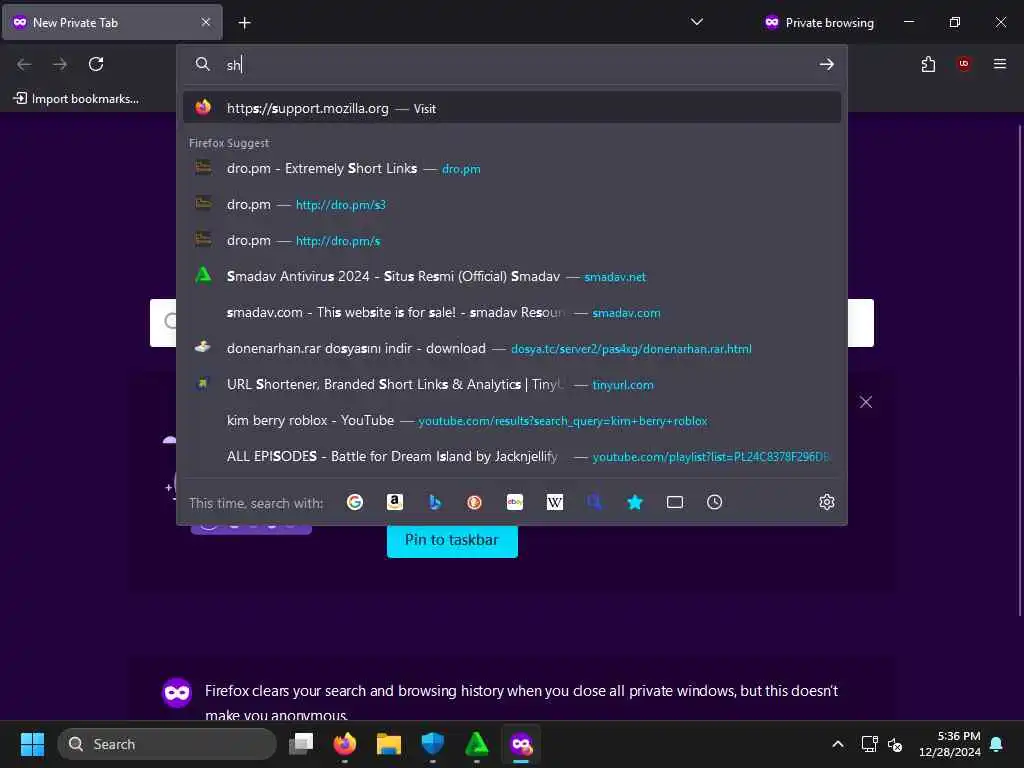Image resolution: width=1024 pixels, height=768 pixels.
Task: Click the Back navigation arrow
Action: pos(24,64)
